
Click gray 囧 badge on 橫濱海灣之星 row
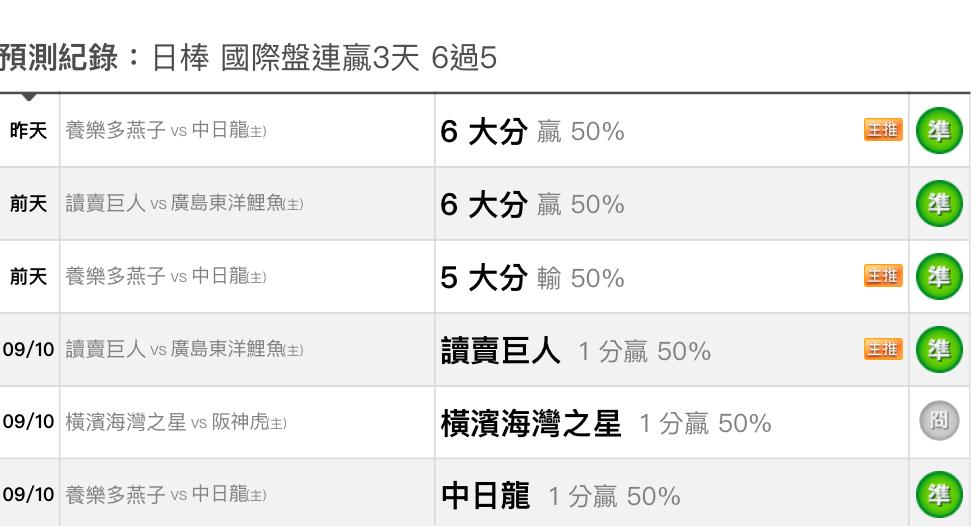pyautogui.click(x=939, y=421)
